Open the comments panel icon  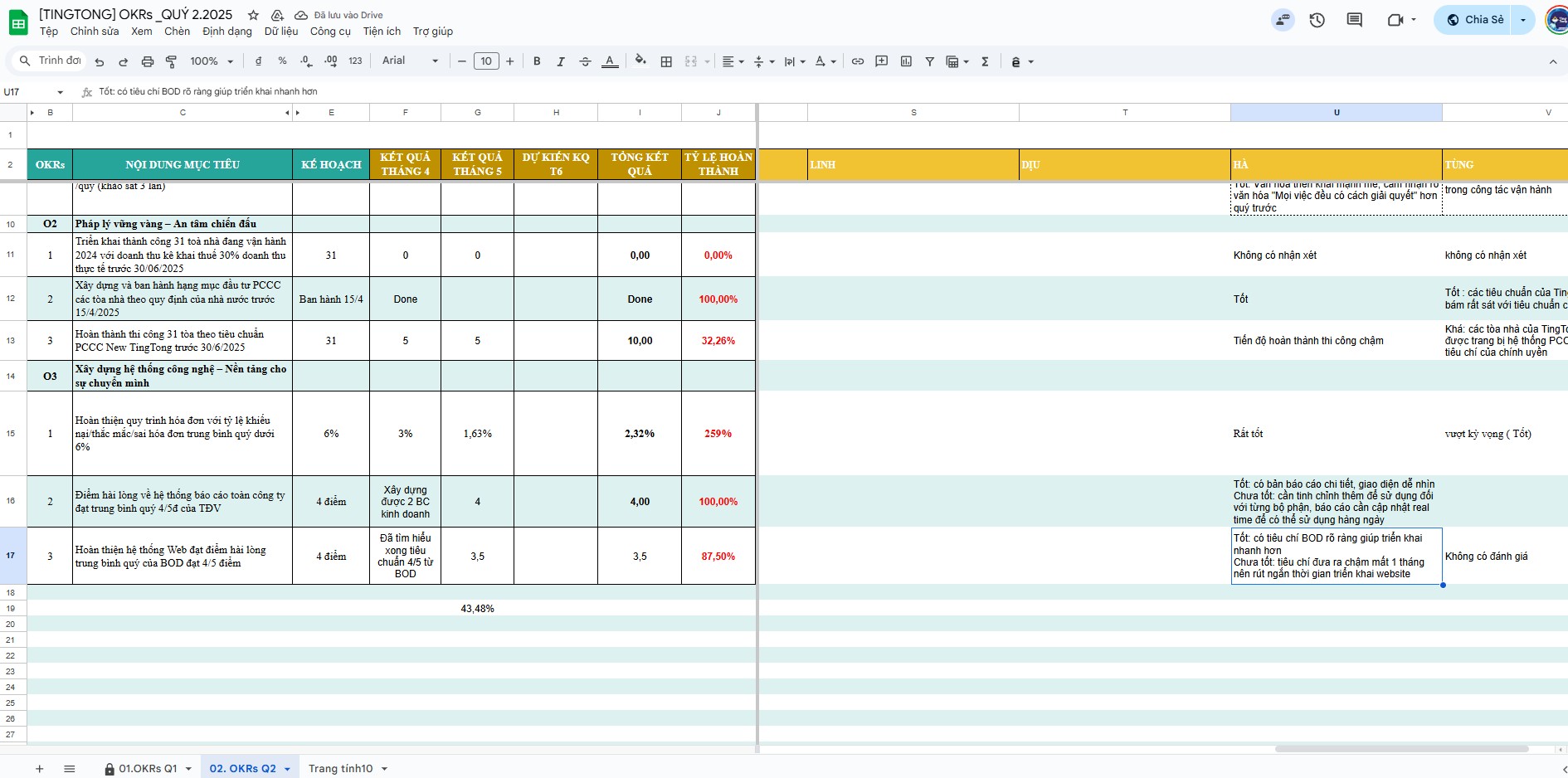pyautogui.click(x=1354, y=20)
